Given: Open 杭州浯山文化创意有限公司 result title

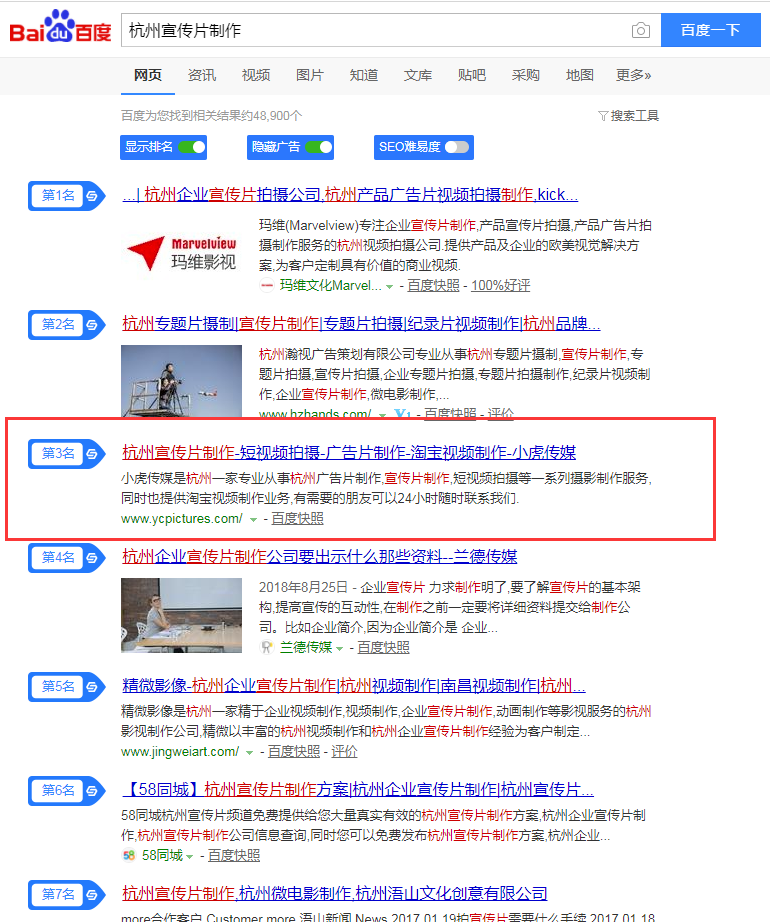Looking at the screenshot, I should pyautogui.click(x=334, y=893).
